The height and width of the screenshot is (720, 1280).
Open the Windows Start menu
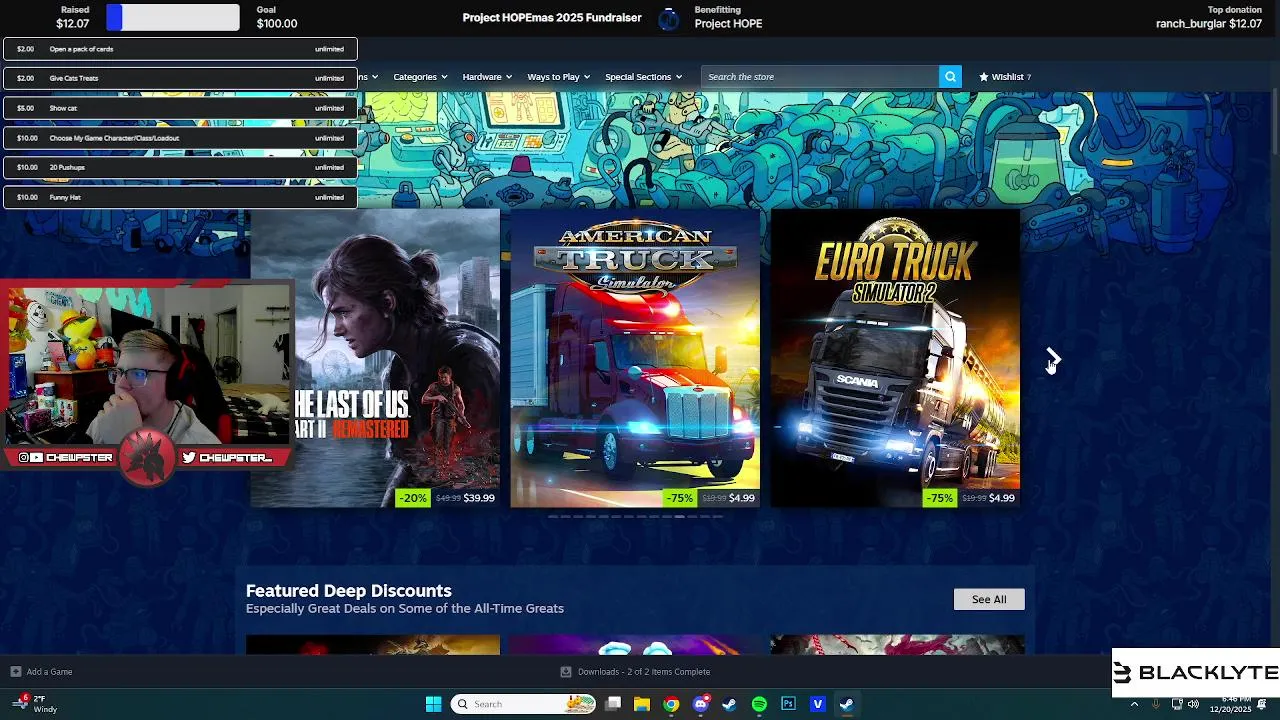point(433,704)
